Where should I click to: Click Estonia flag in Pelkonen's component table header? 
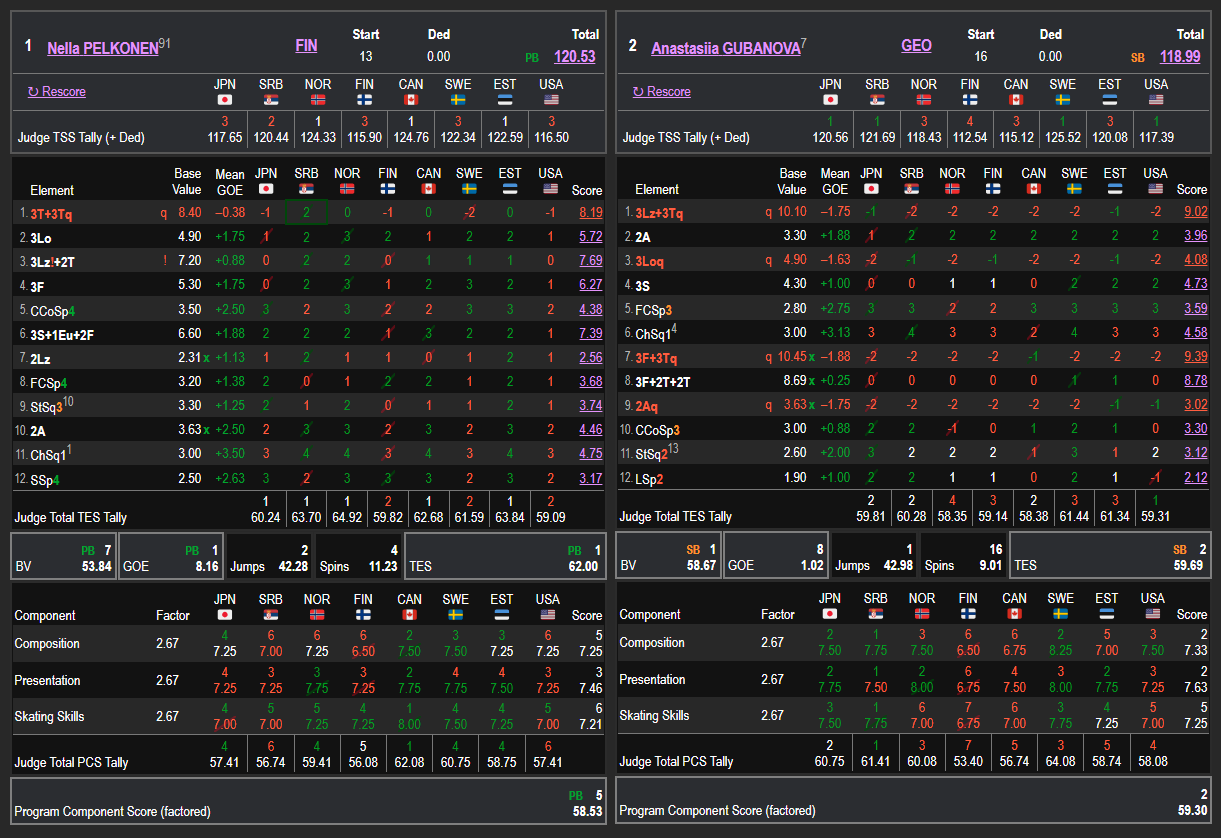502,615
